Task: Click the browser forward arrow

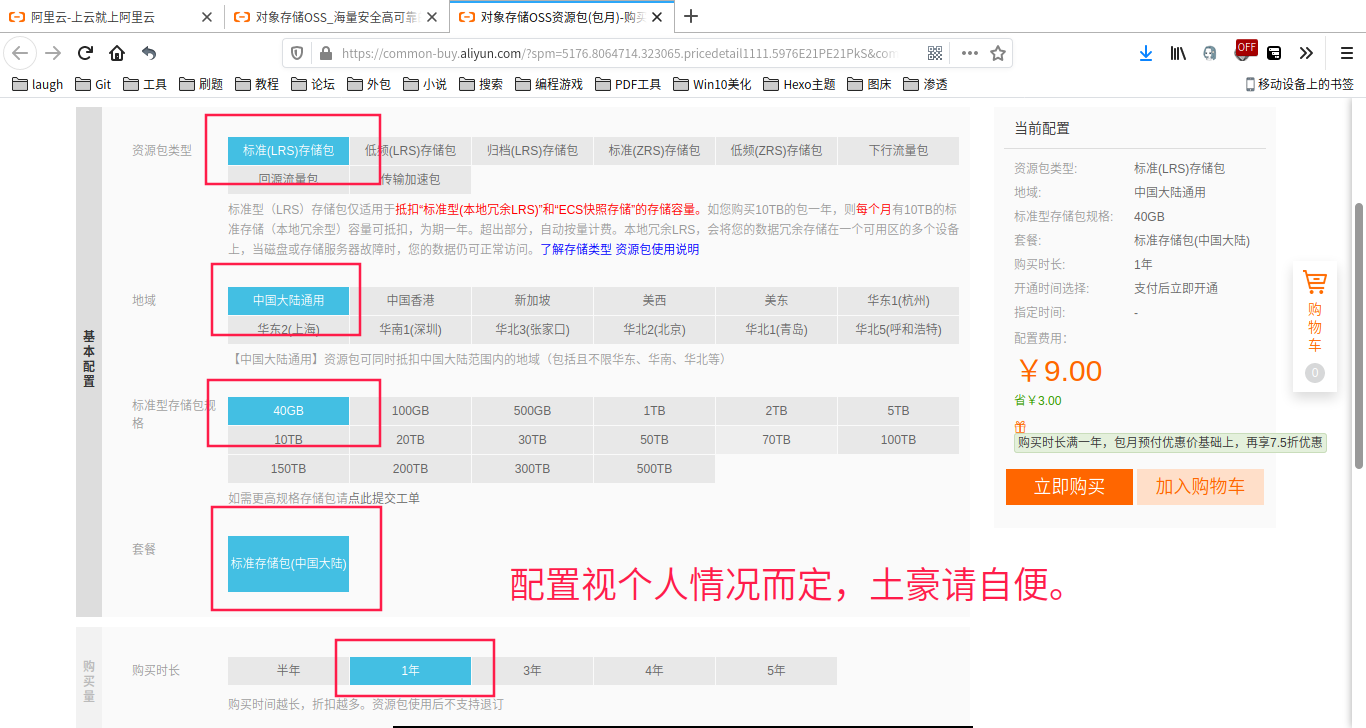Action: [53, 53]
